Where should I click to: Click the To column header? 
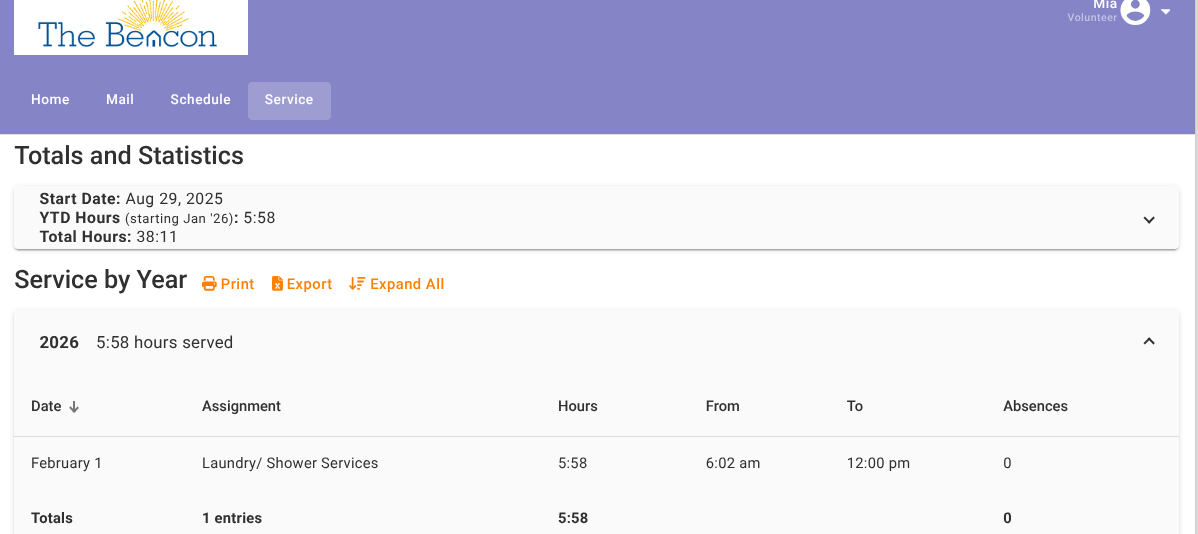854,406
